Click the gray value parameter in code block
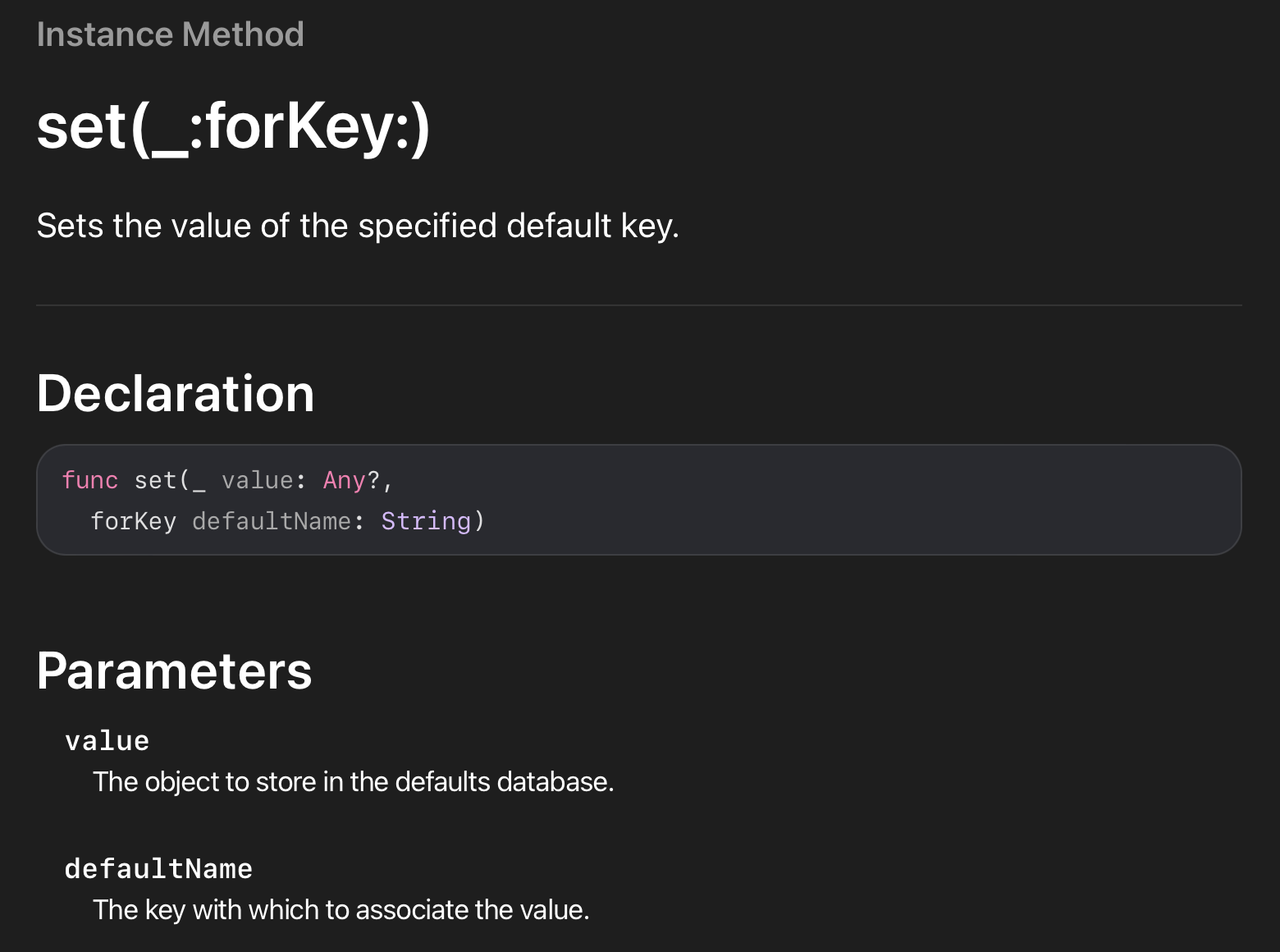The image size is (1280, 952). (x=258, y=480)
